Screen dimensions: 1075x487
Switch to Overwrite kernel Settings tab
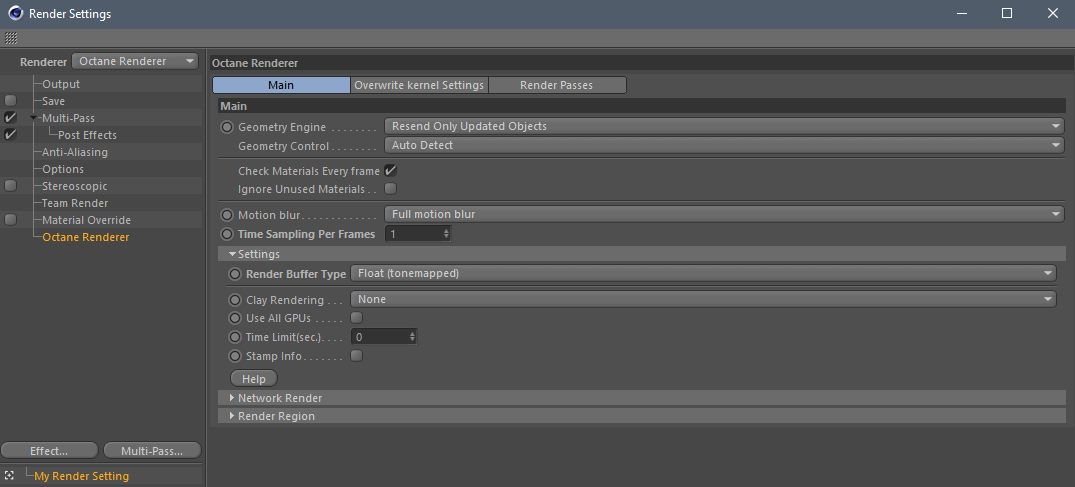(419, 85)
